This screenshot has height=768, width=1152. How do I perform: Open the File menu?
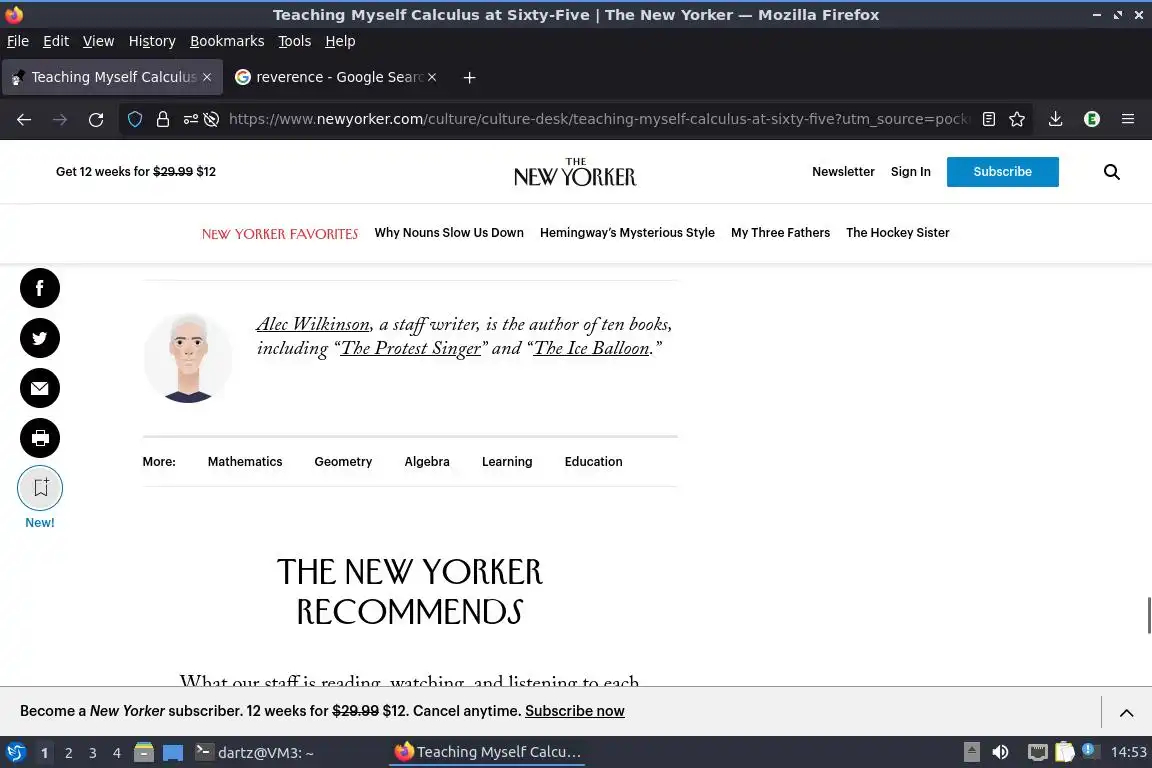18,41
